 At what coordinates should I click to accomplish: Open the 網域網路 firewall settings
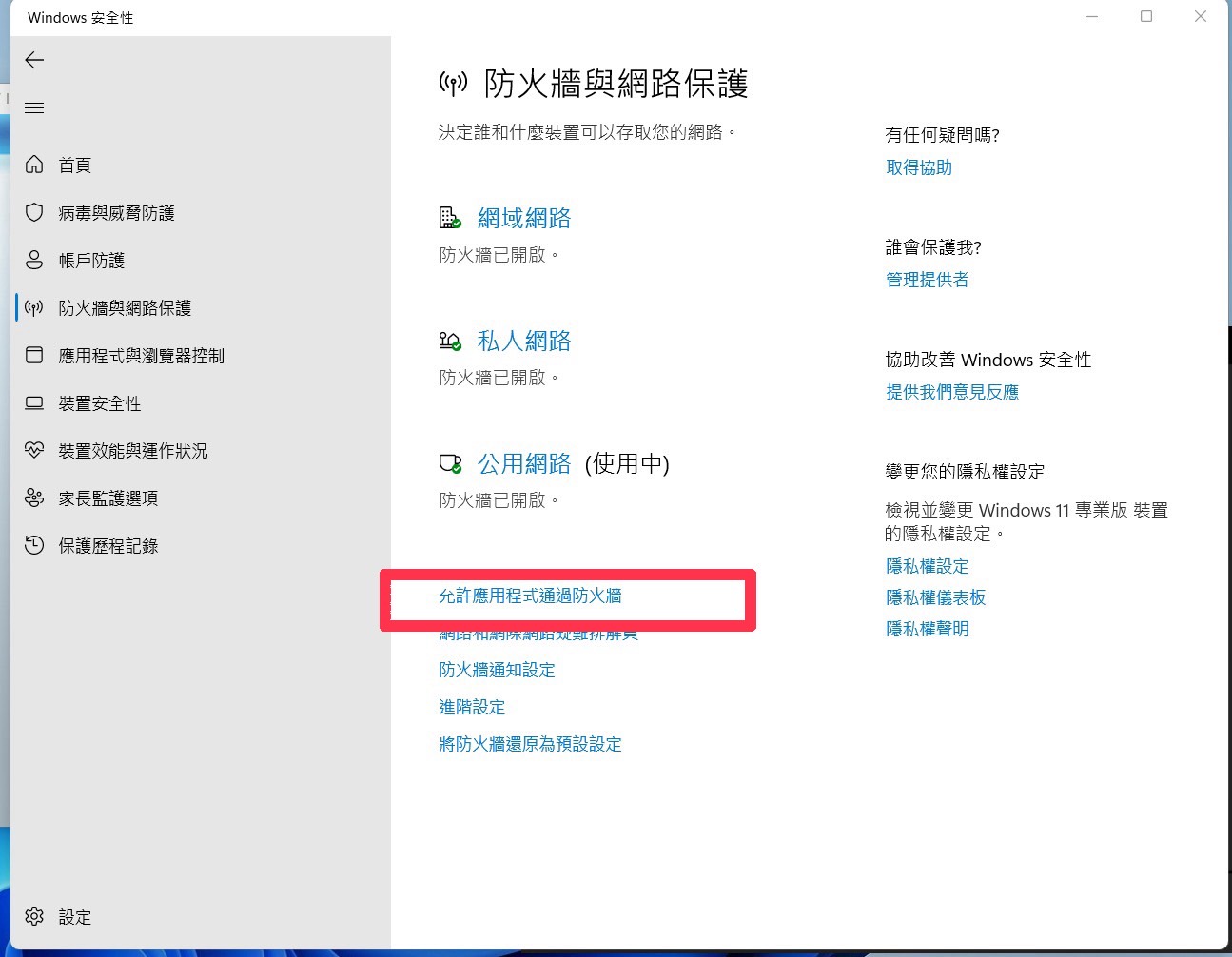[x=524, y=218]
